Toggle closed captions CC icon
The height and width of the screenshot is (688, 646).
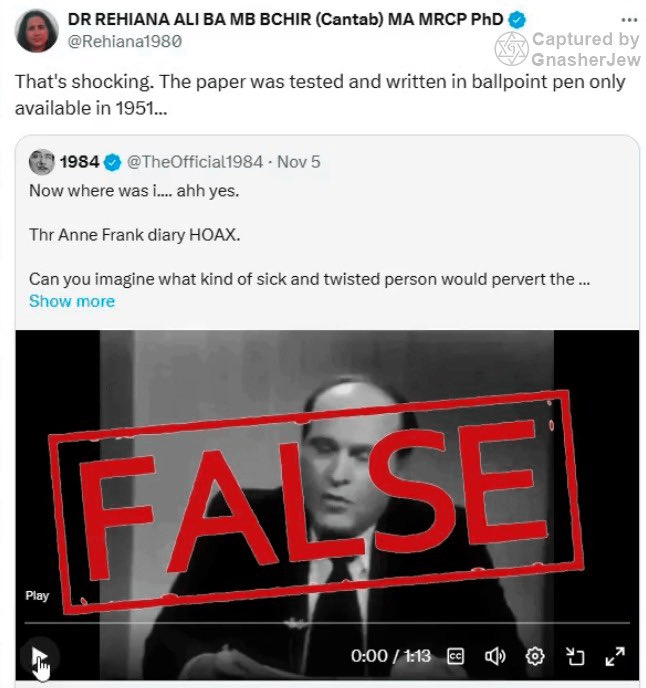[455, 656]
